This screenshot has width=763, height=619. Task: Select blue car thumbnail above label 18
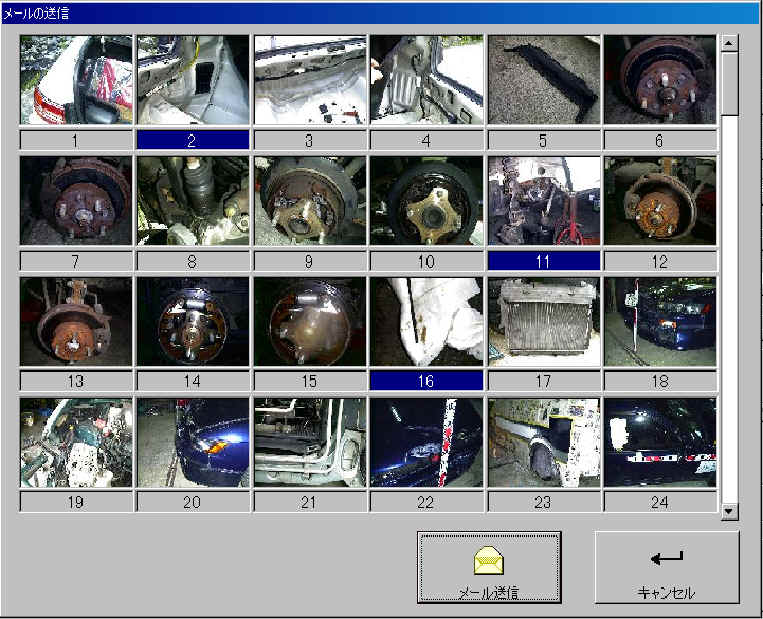(x=660, y=322)
